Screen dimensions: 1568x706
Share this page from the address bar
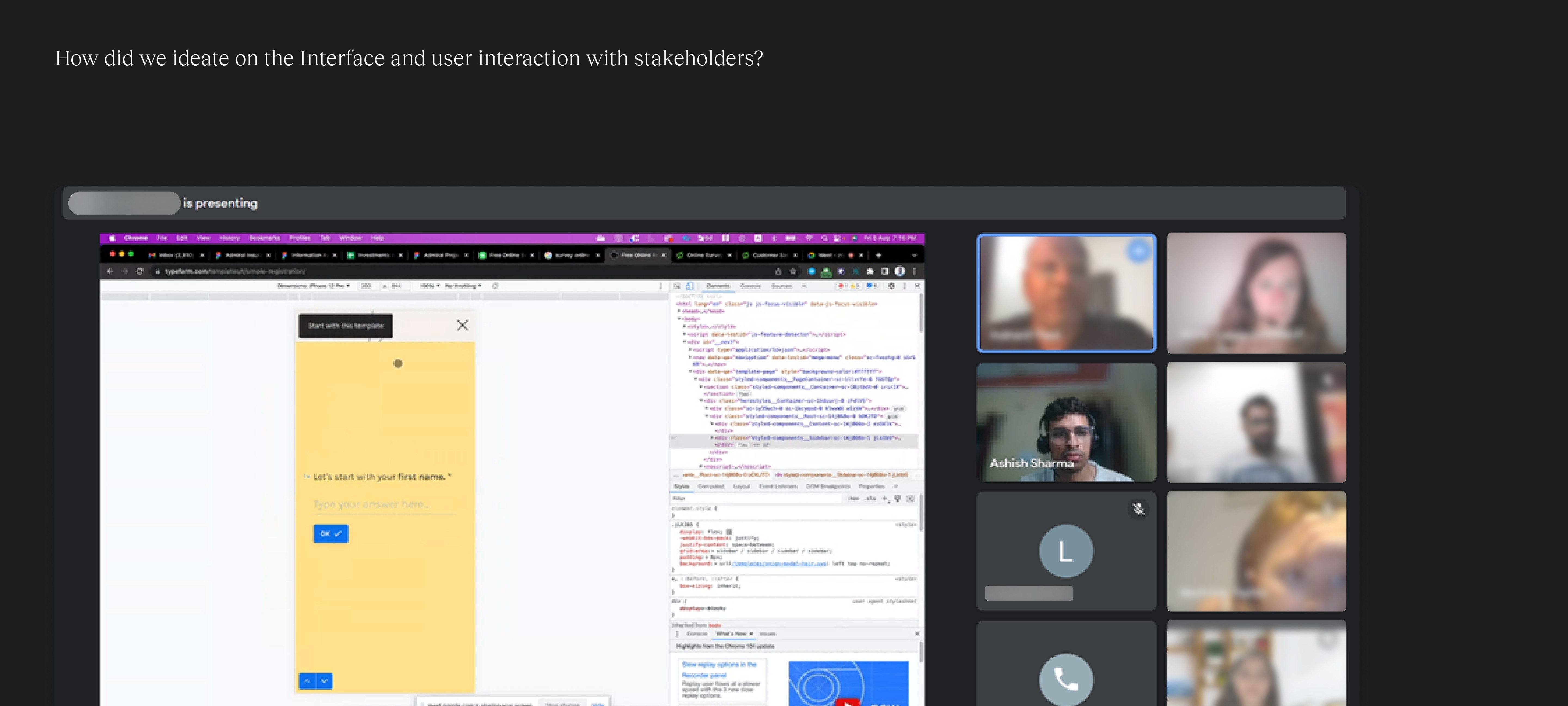point(778,272)
